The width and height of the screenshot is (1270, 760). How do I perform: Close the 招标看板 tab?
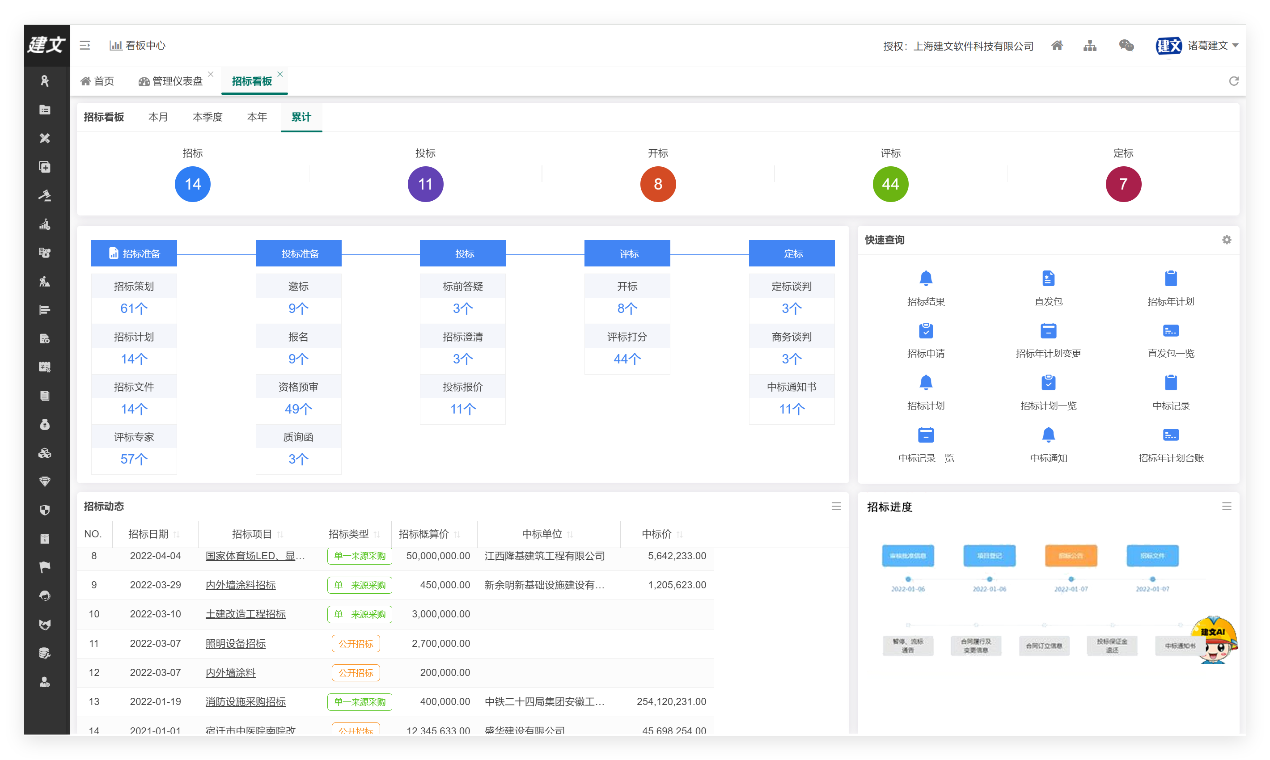(x=281, y=74)
